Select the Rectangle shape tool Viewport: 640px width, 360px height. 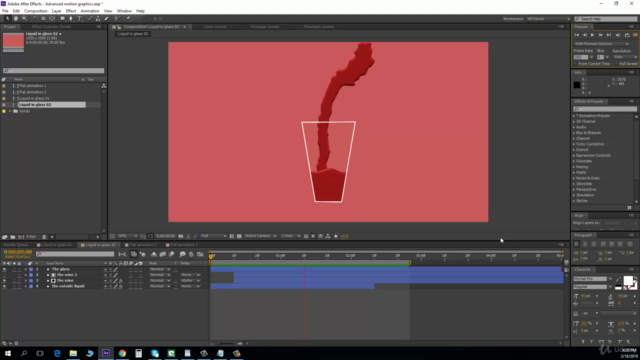click(x=62, y=18)
